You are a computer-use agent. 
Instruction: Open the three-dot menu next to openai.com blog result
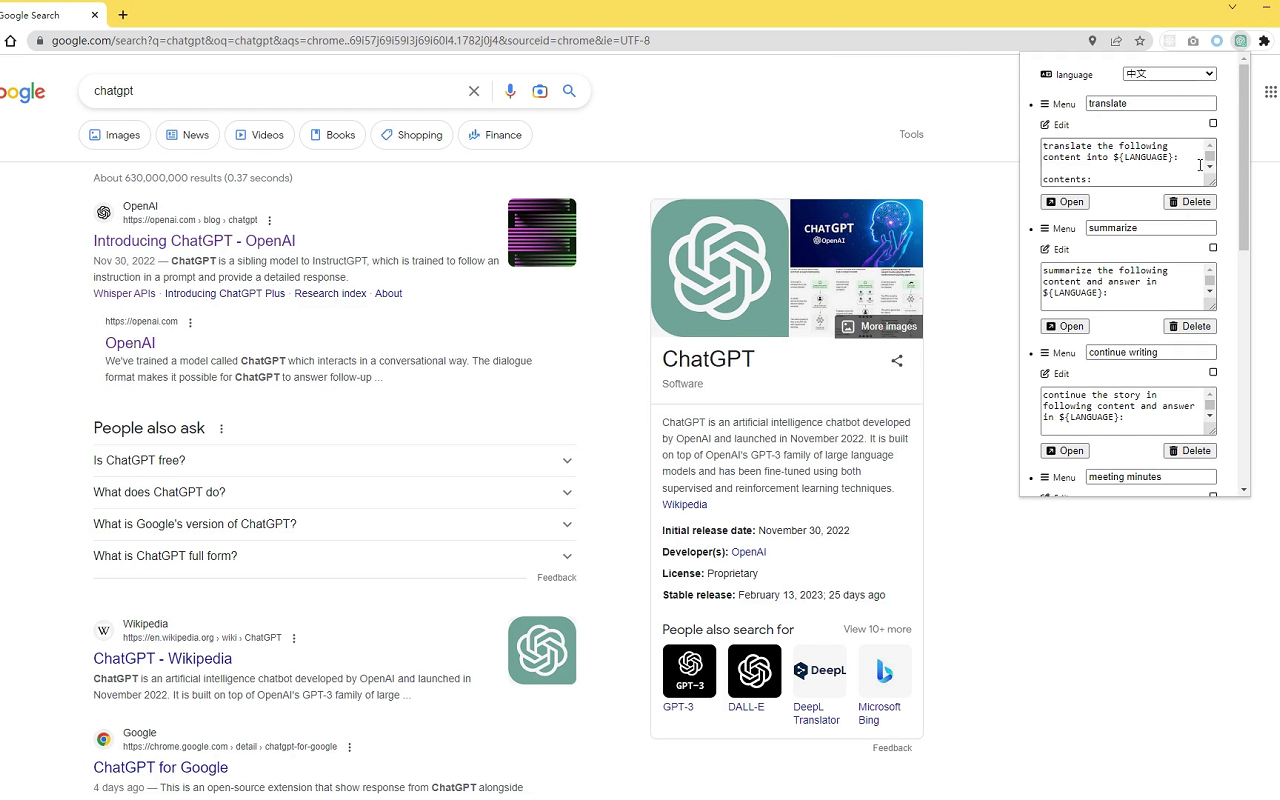coord(270,221)
